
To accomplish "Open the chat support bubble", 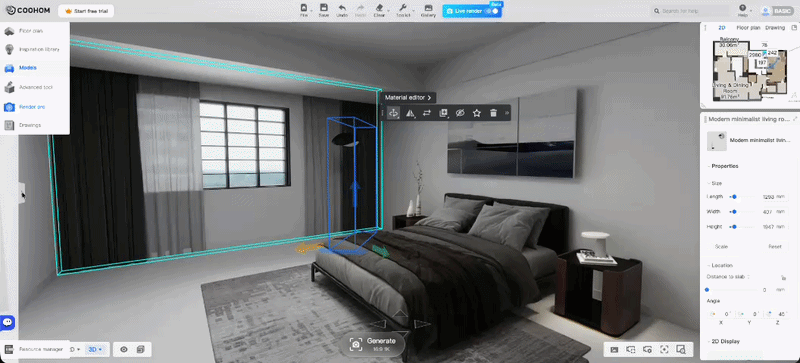I will coord(8,322).
